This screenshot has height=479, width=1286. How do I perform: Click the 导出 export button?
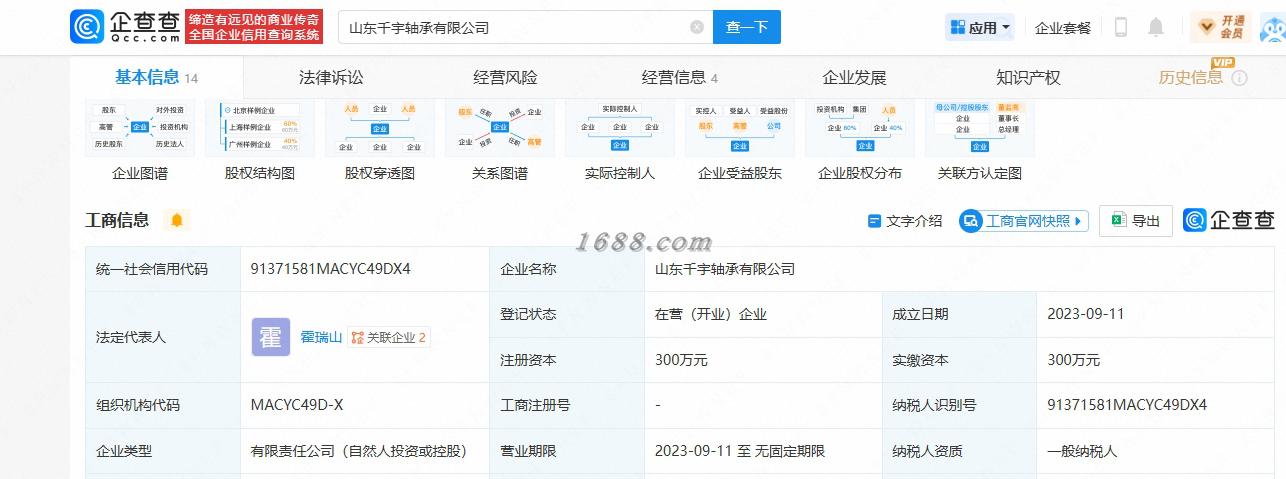pos(1135,221)
